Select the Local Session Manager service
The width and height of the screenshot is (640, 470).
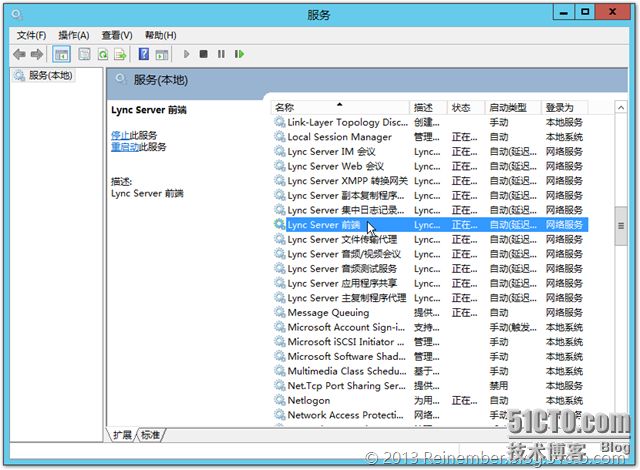point(430,137)
